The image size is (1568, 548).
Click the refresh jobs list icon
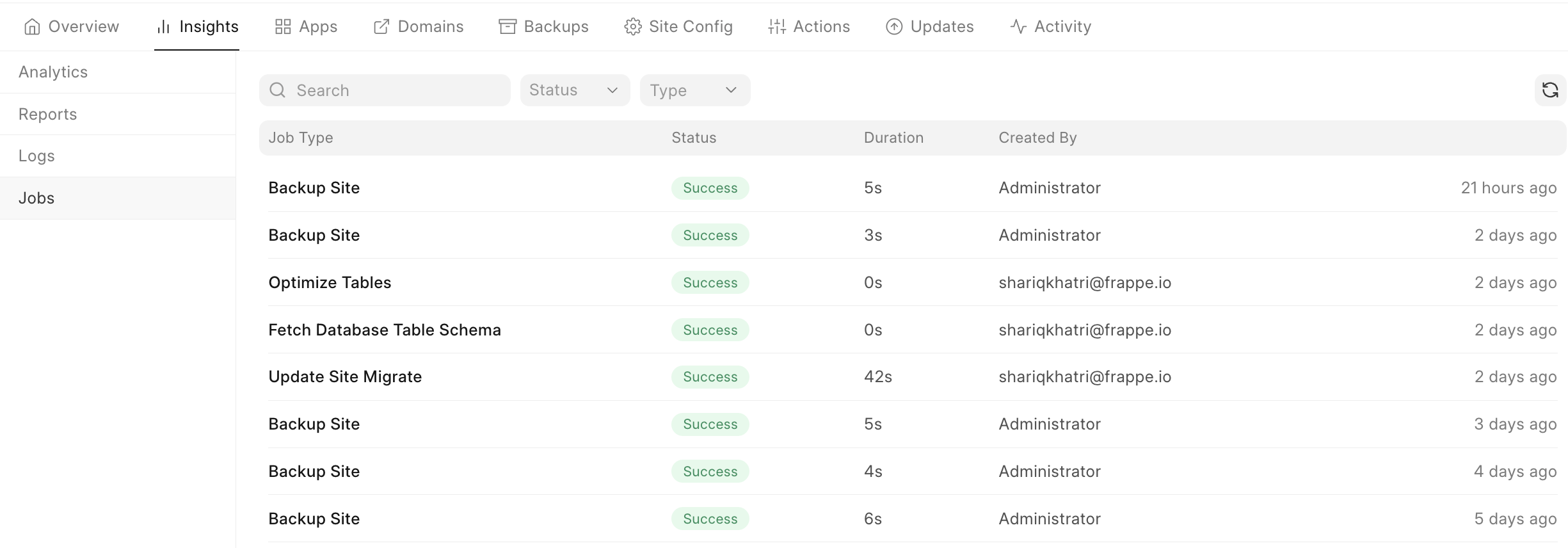pos(1549,90)
